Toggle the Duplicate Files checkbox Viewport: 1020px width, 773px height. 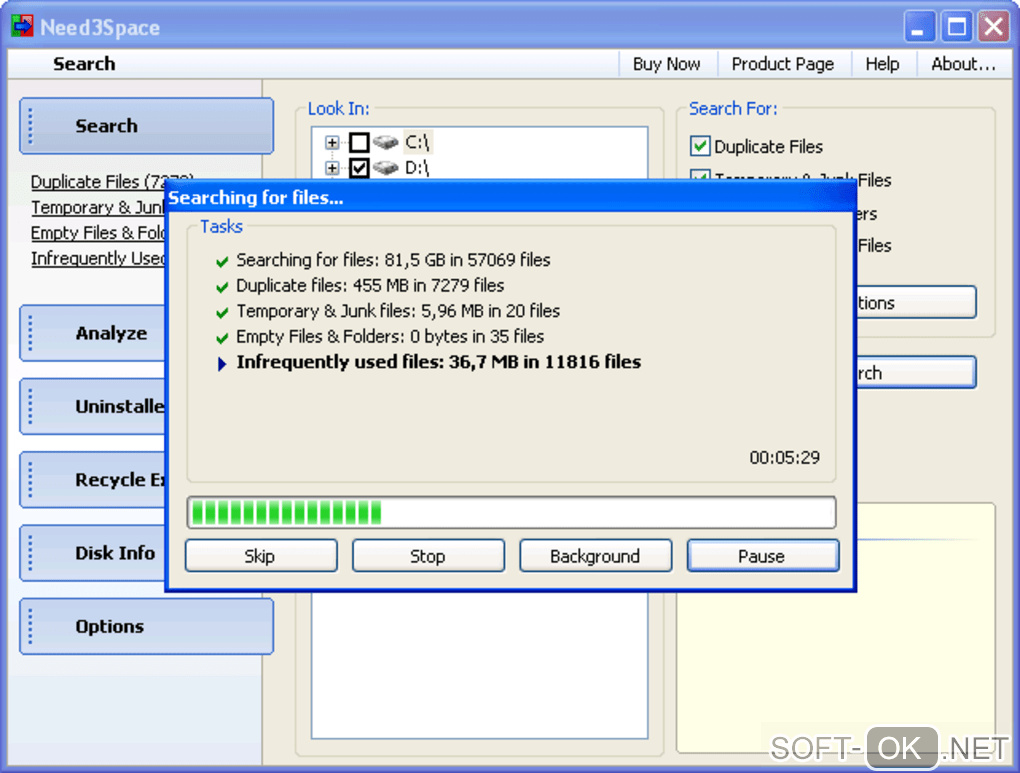(700, 146)
